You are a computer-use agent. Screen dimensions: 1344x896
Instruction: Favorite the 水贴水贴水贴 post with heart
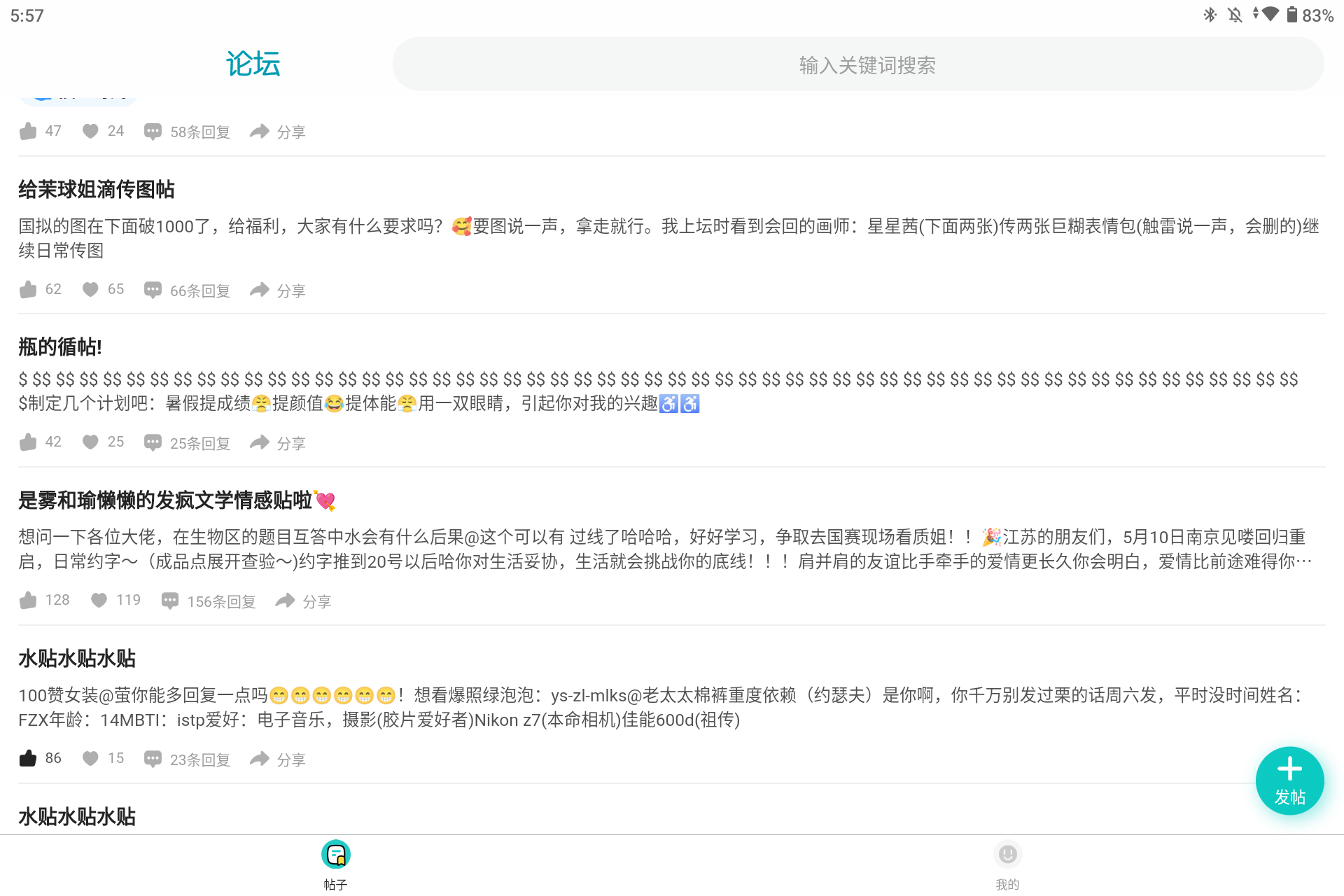[x=90, y=758]
